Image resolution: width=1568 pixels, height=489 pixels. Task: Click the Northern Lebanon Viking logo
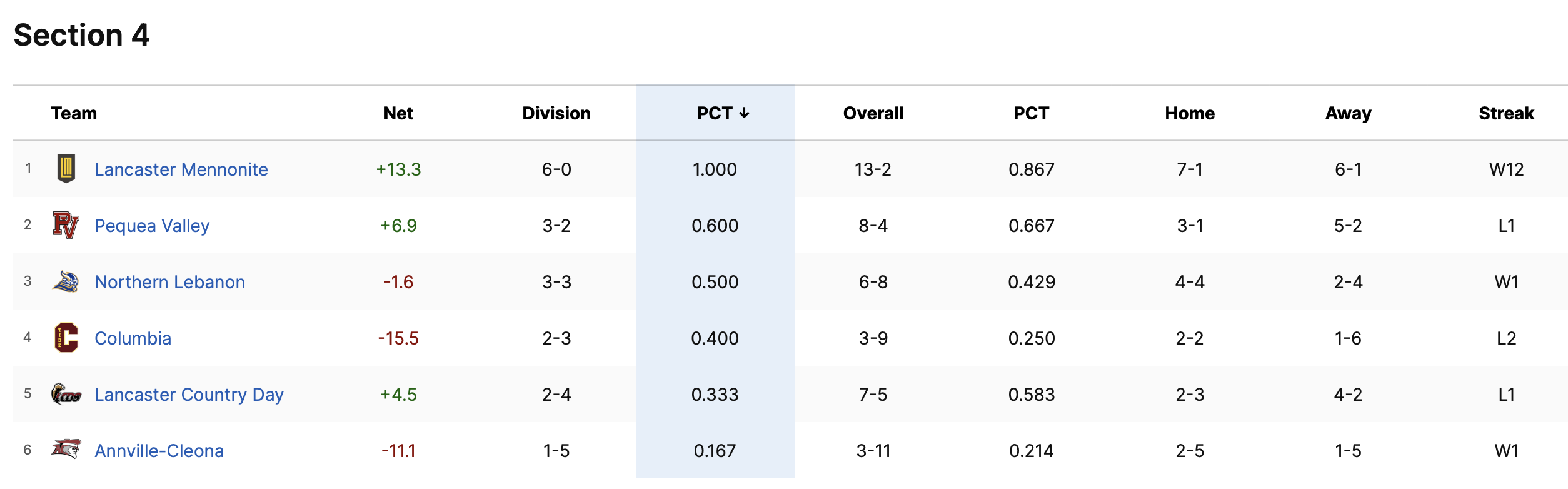[x=66, y=281]
